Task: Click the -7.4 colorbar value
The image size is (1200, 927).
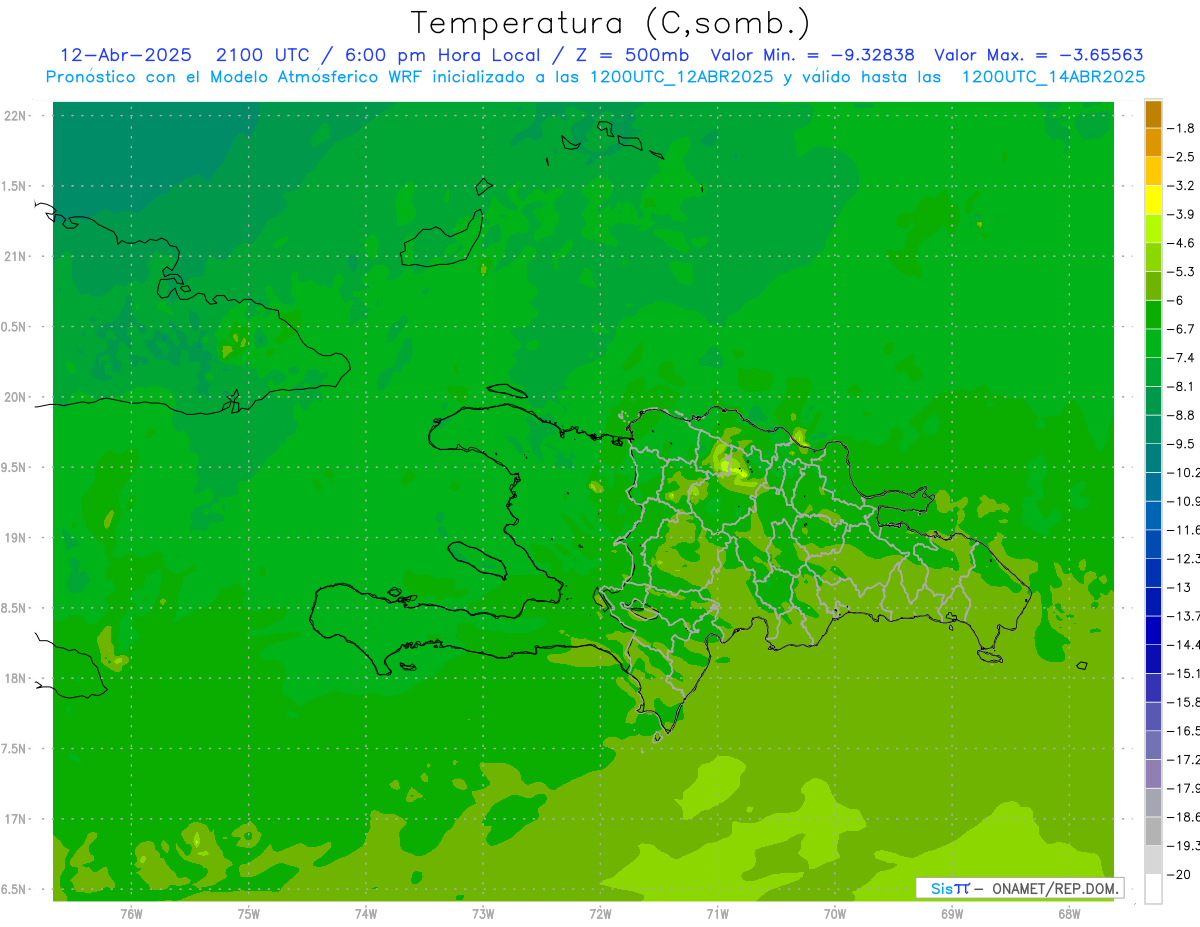Action: pos(1182,358)
